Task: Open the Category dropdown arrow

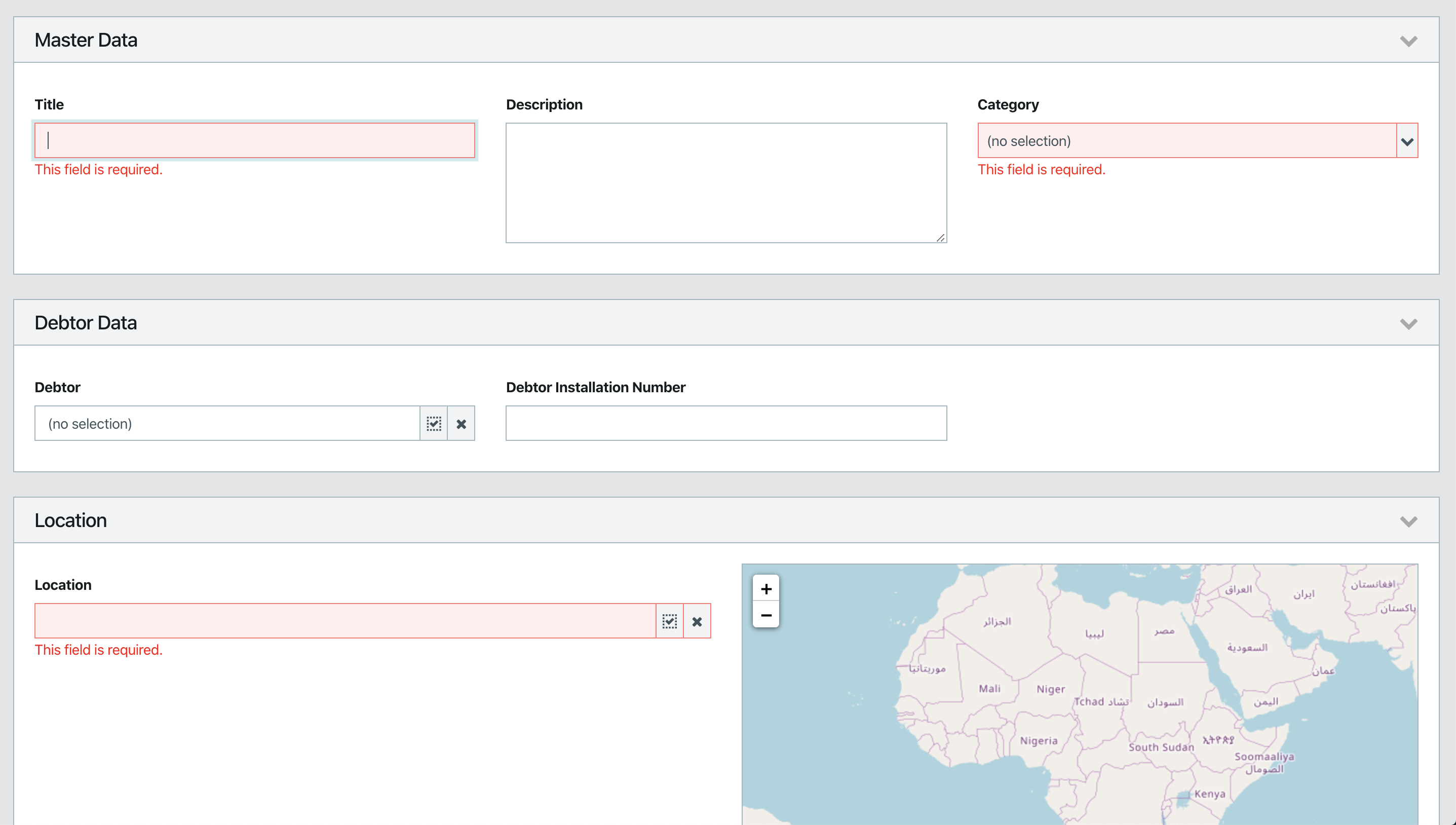Action: coord(1407,140)
